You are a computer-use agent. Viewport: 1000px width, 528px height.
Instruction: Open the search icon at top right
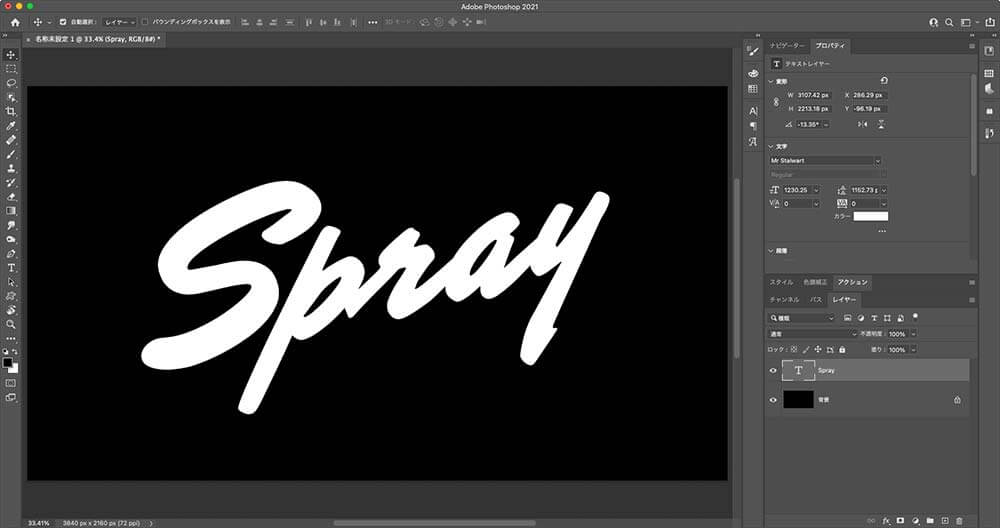949,22
